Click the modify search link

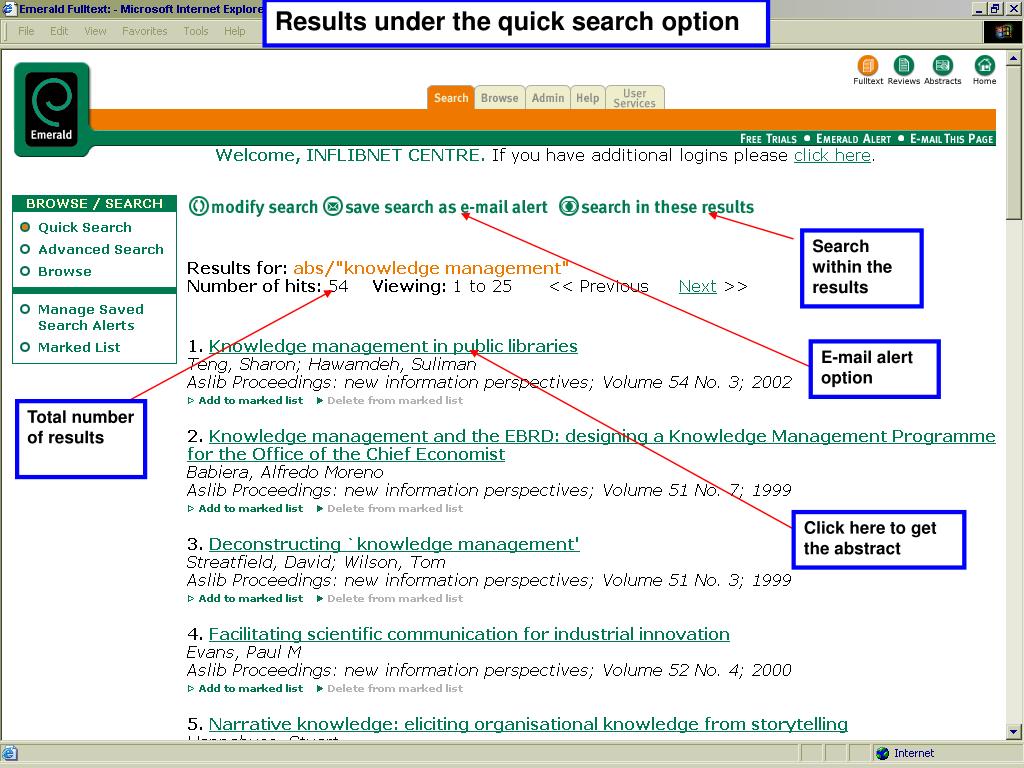point(264,207)
